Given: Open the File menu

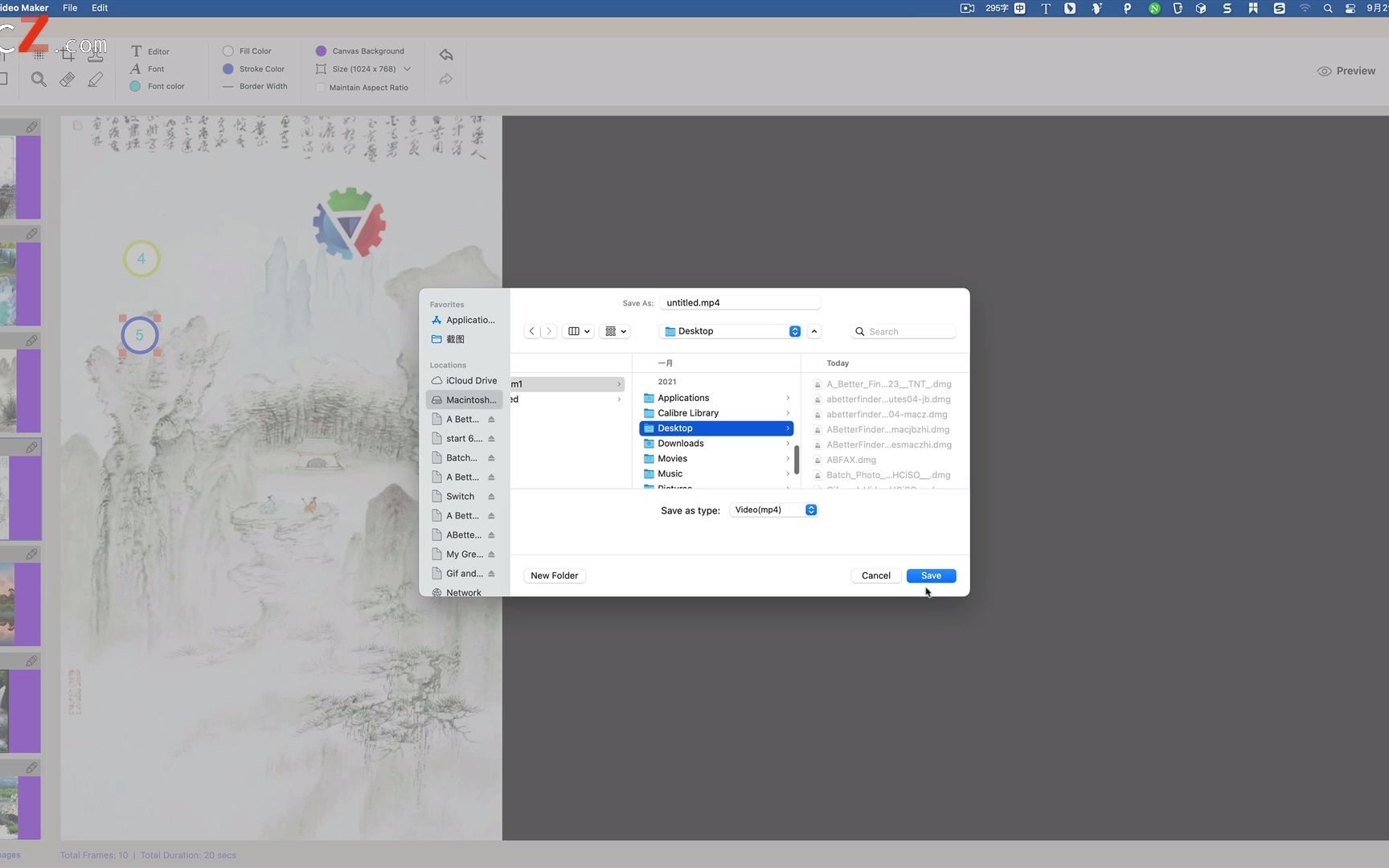Looking at the screenshot, I should (x=70, y=8).
